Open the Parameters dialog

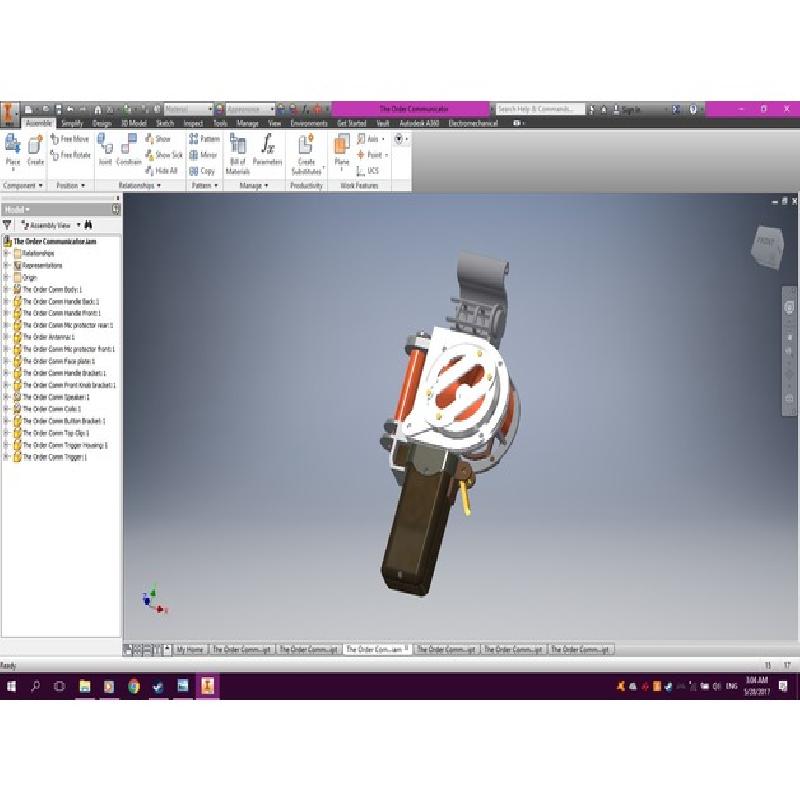(x=267, y=151)
